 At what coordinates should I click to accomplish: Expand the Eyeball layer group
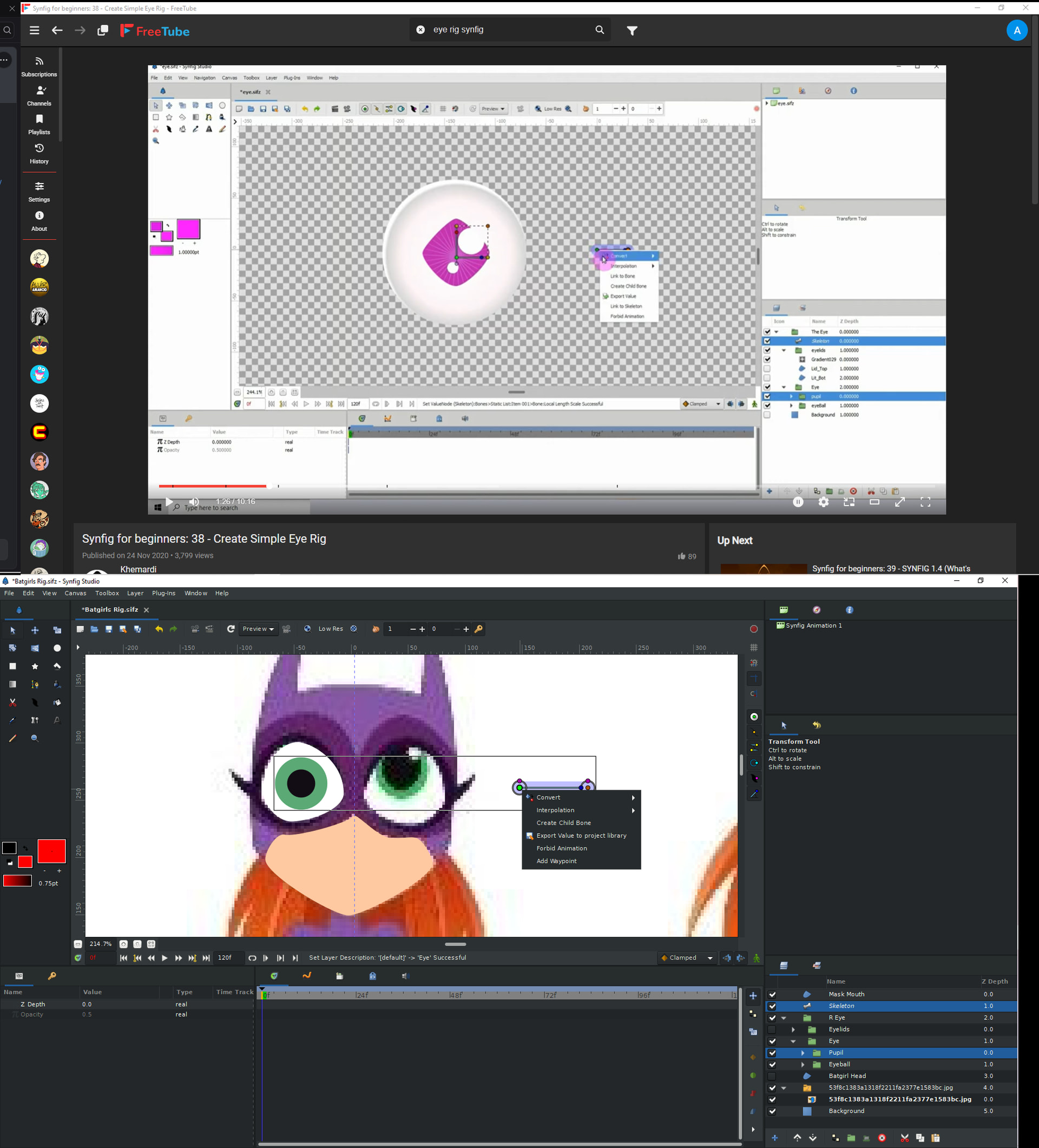point(803,1064)
